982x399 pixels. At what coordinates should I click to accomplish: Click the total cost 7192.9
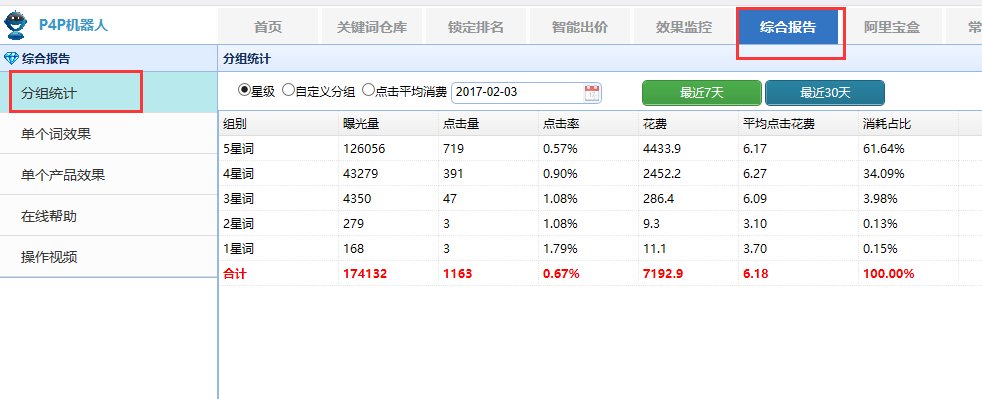click(x=663, y=274)
